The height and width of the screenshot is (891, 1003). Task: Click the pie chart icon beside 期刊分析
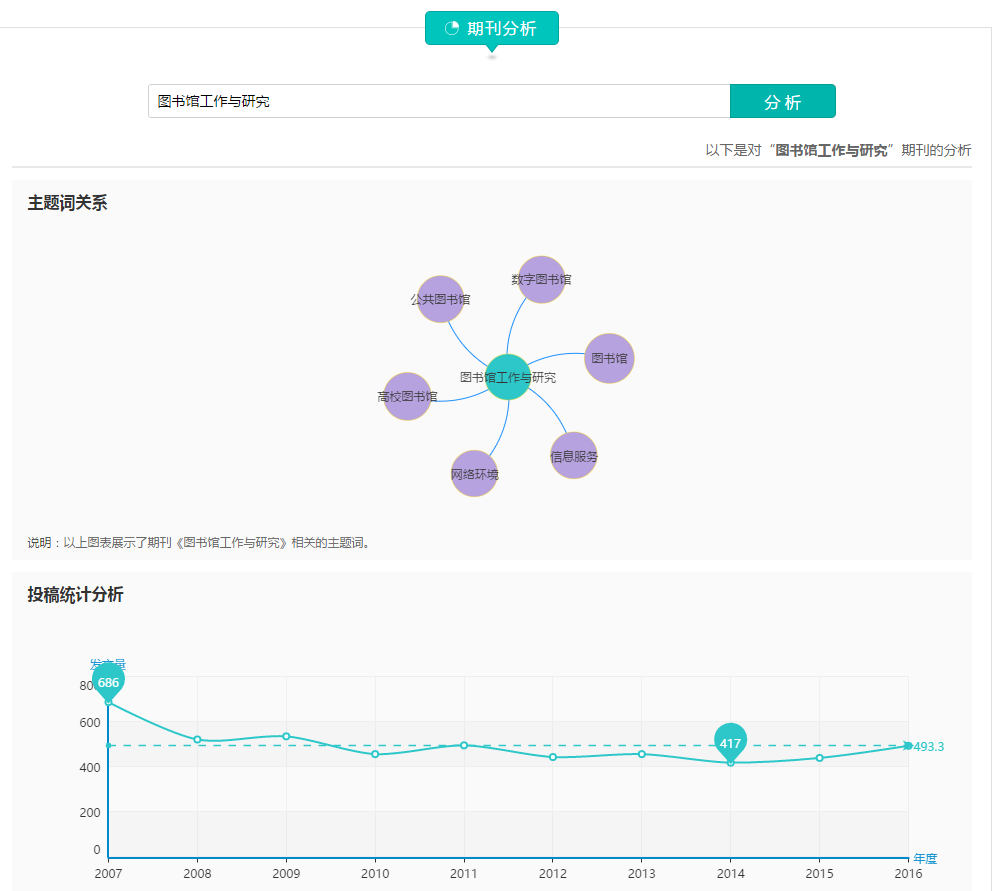click(x=452, y=28)
